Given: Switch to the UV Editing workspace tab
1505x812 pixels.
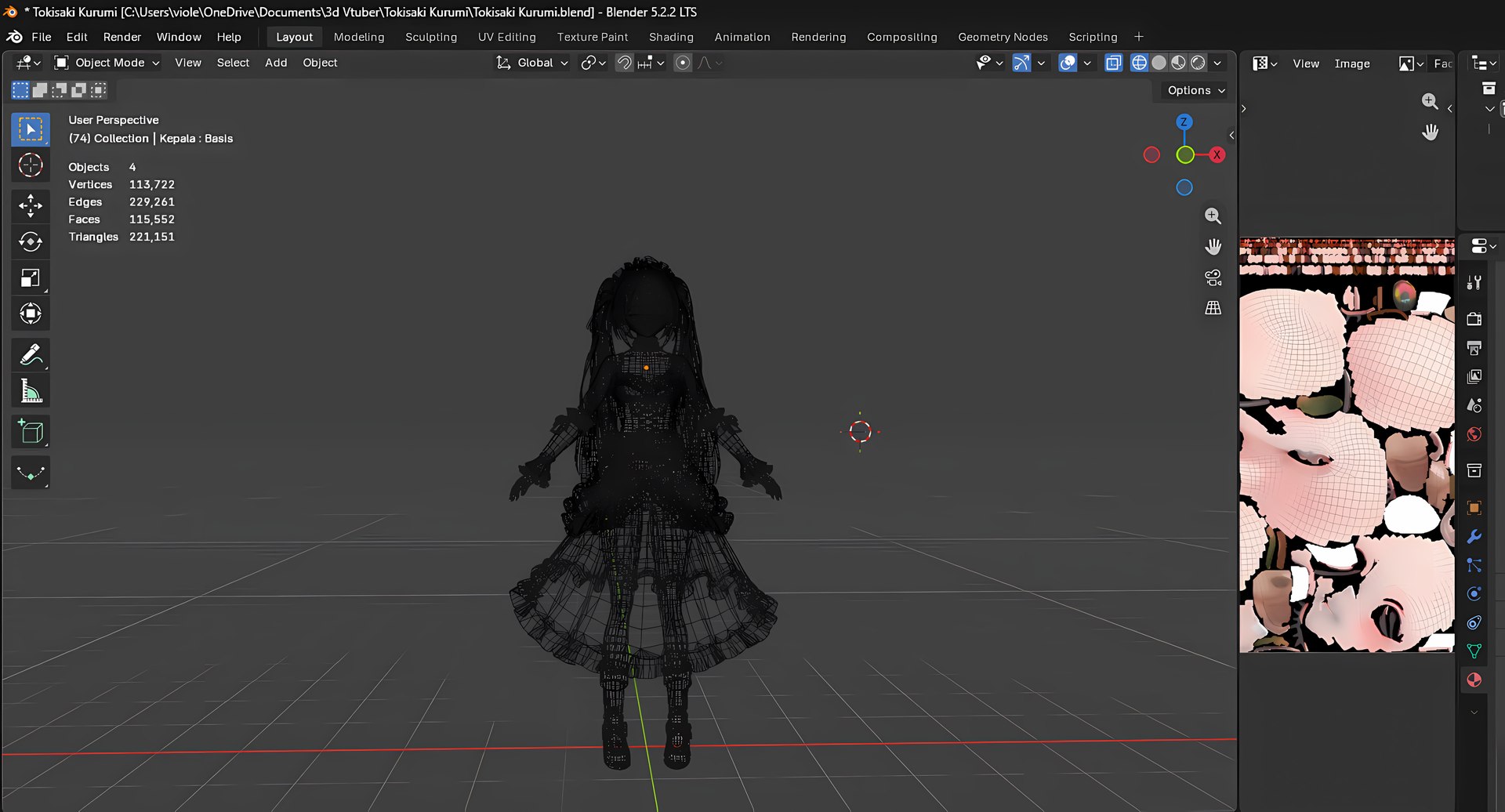Looking at the screenshot, I should [507, 37].
